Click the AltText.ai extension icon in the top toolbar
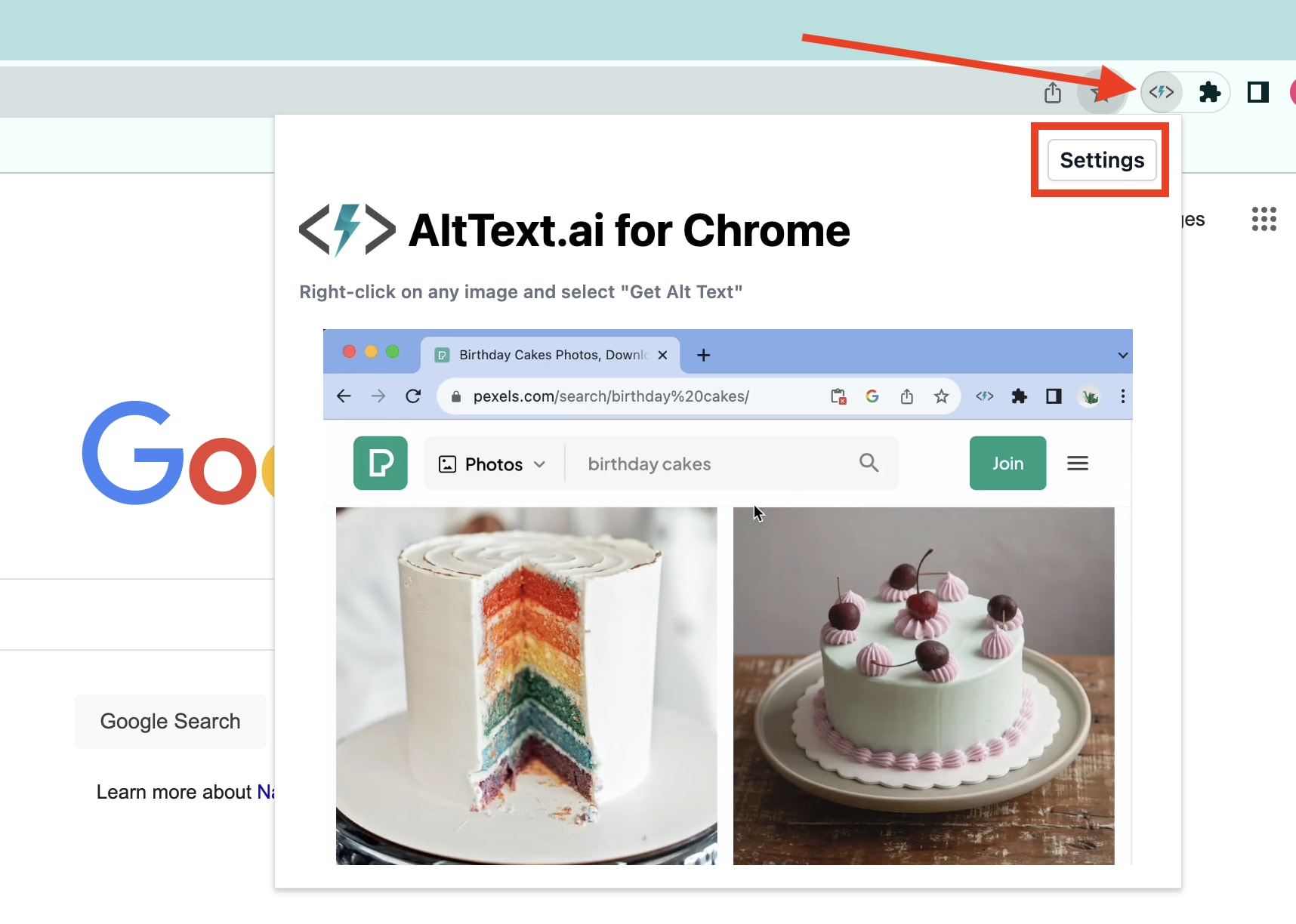Image resolution: width=1296 pixels, height=924 pixels. [1161, 92]
